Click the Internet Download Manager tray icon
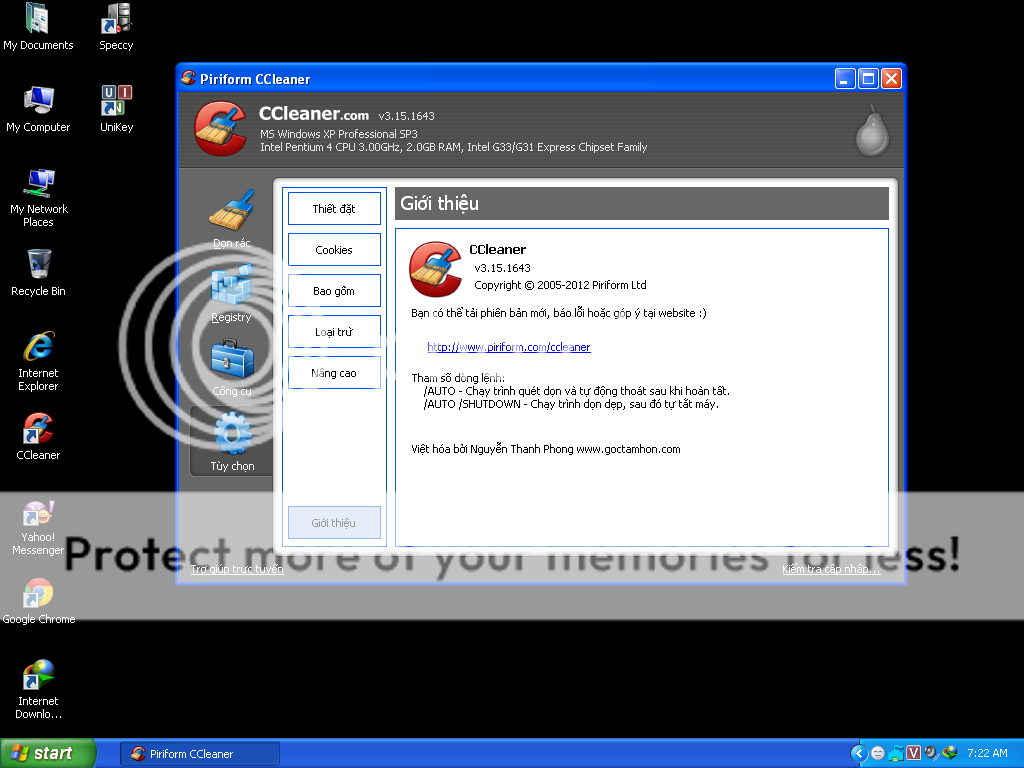The width and height of the screenshot is (1024, 768). 950,753
